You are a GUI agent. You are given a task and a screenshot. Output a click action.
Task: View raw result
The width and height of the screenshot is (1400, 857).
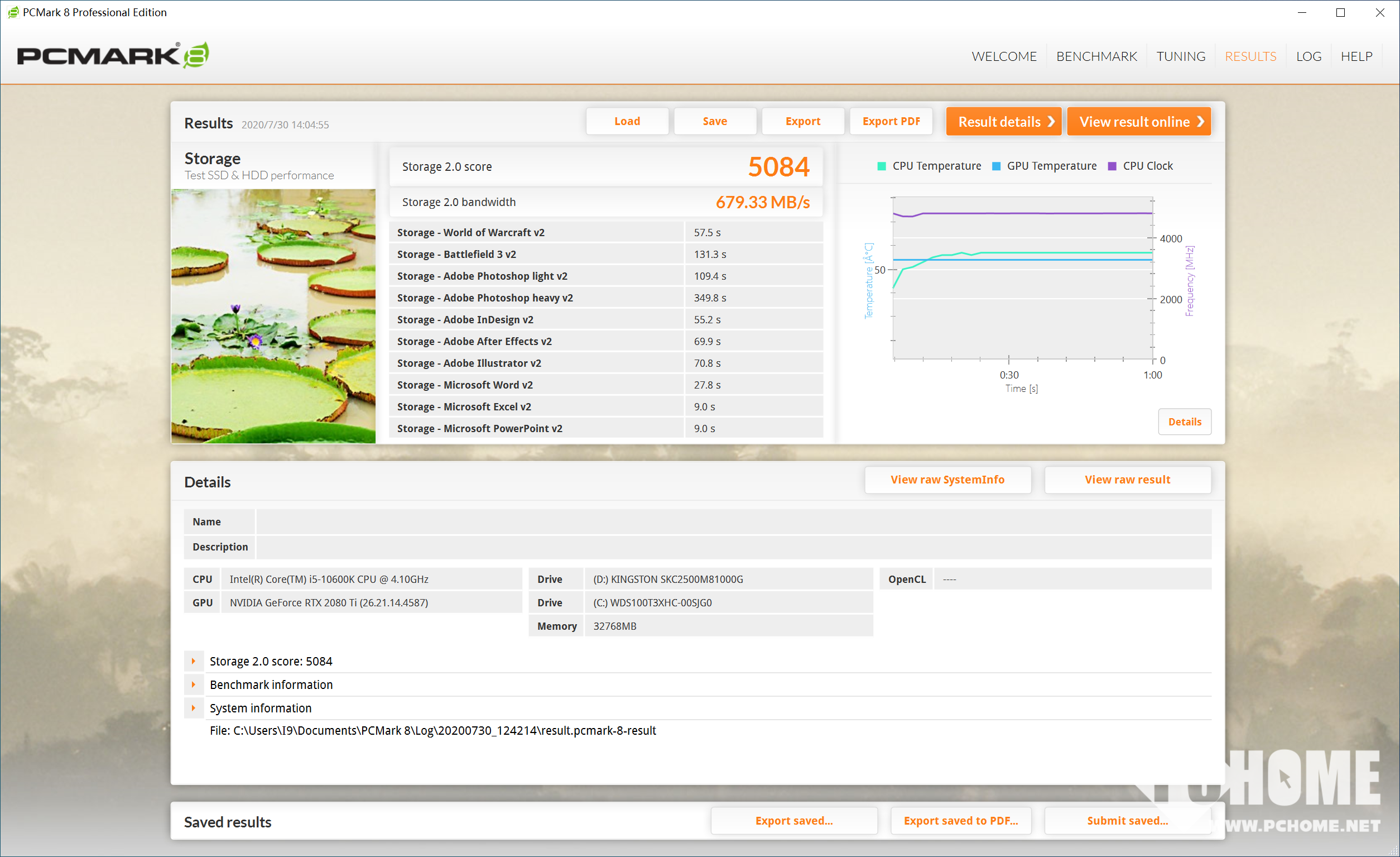coord(1127,480)
